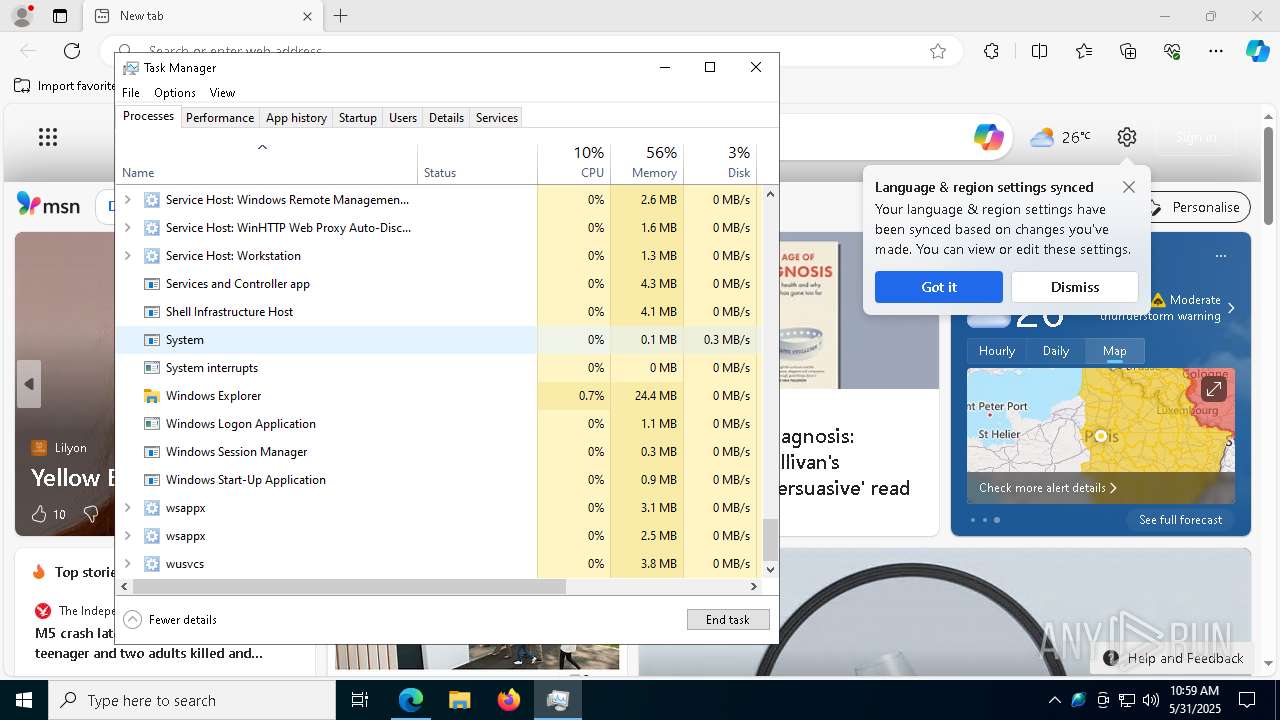This screenshot has width=1280, height=720.
Task: Expand the weather map to full view
Action: pos(1213,389)
